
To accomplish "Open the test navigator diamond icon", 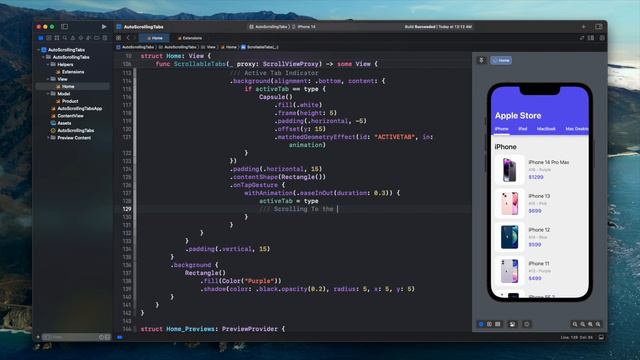I will click(81, 38).
